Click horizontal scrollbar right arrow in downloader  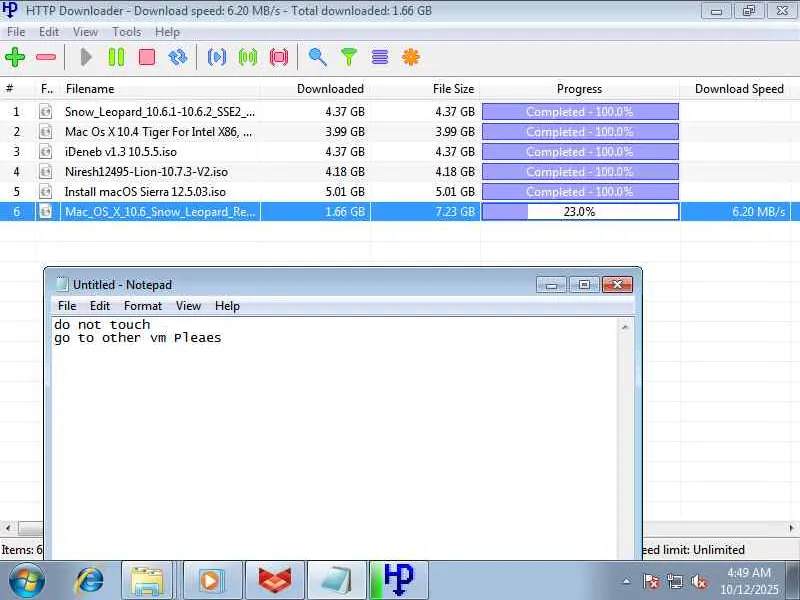(791, 528)
